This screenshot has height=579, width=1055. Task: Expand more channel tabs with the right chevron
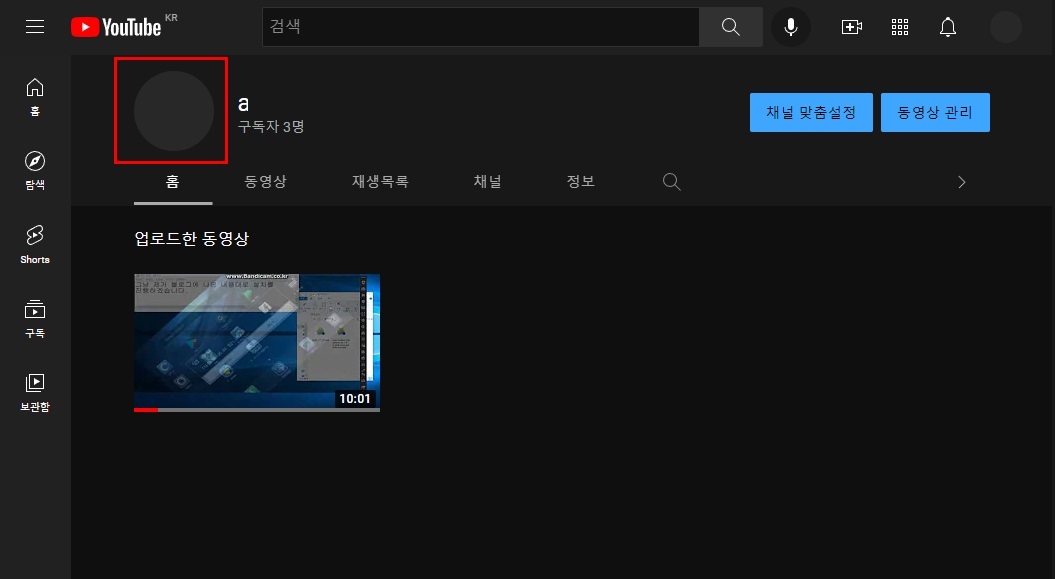961,181
